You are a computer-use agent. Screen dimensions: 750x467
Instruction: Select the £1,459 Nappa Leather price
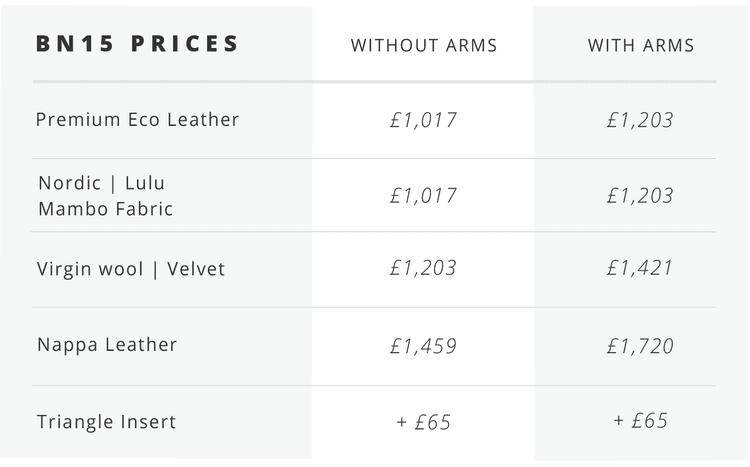point(423,346)
